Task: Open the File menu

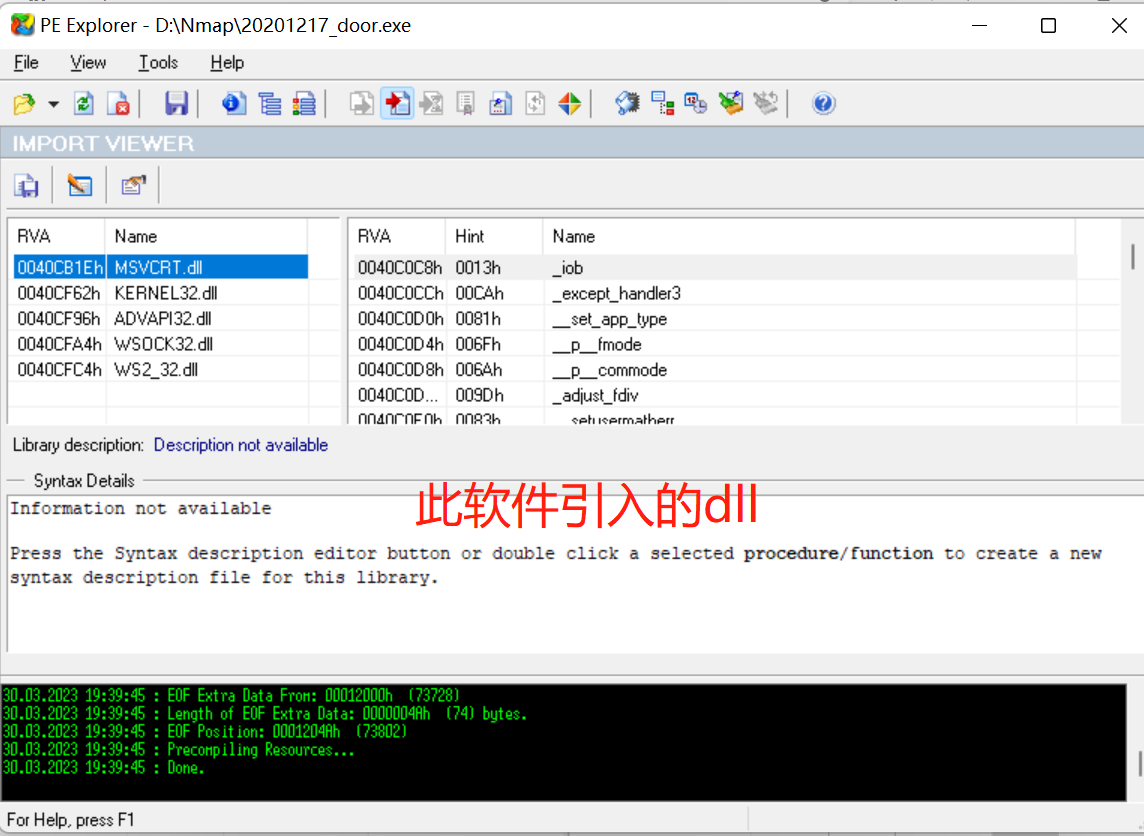Action: 26,63
